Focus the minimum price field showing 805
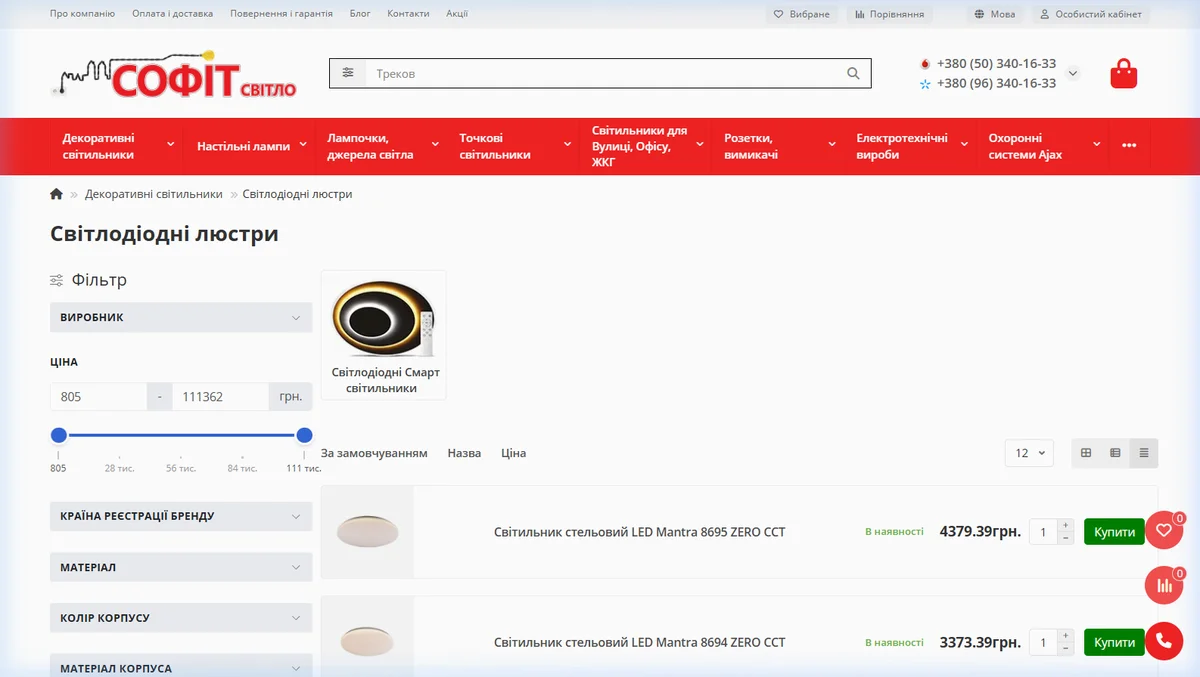1200x677 pixels. click(x=98, y=397)
